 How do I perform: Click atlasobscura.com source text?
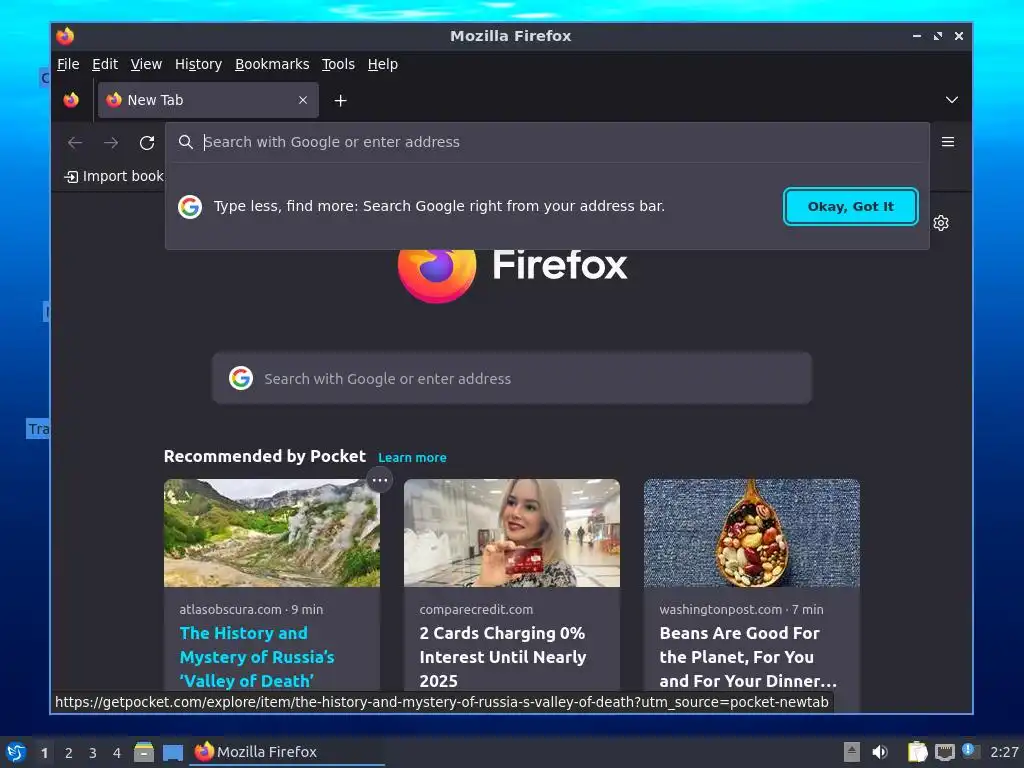[231, 609]
